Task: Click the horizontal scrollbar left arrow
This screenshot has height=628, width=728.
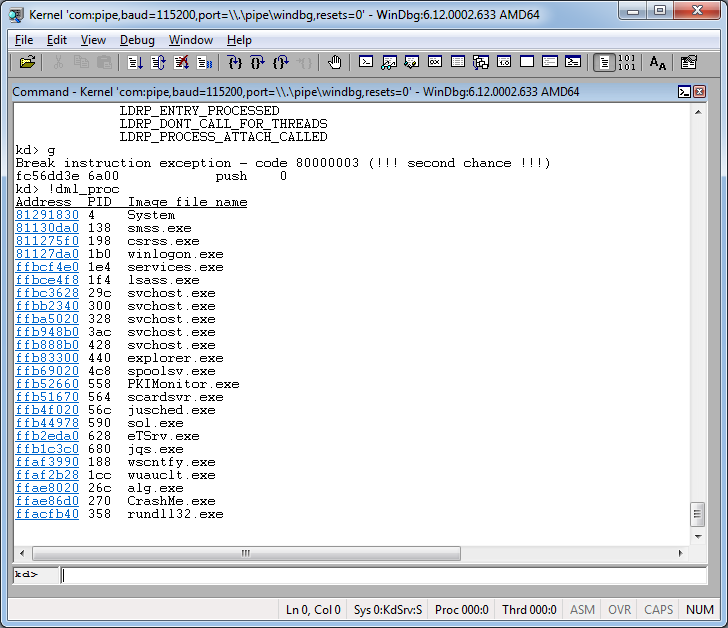Action: pyautogui.click(x=22, y=553)
